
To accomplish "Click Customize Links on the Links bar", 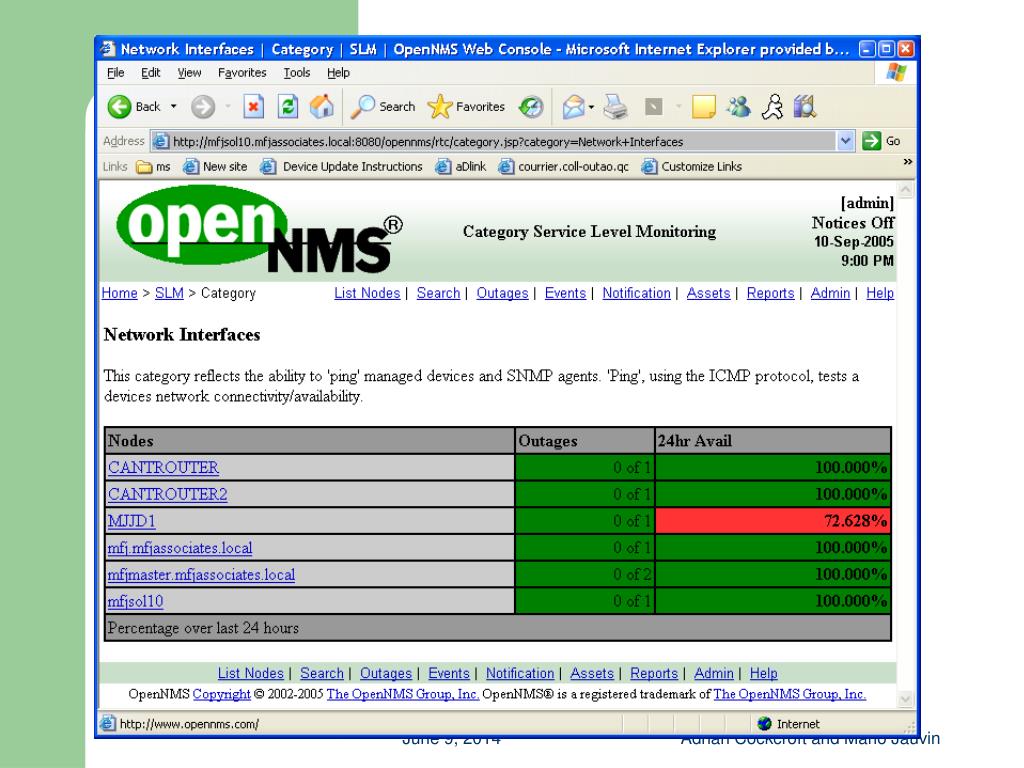I will [x=692, y=167].
